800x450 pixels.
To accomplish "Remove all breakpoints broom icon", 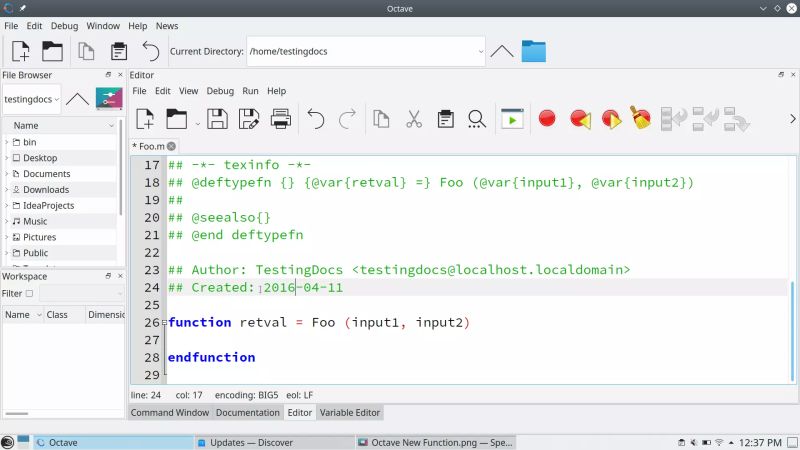I will 640,118.
